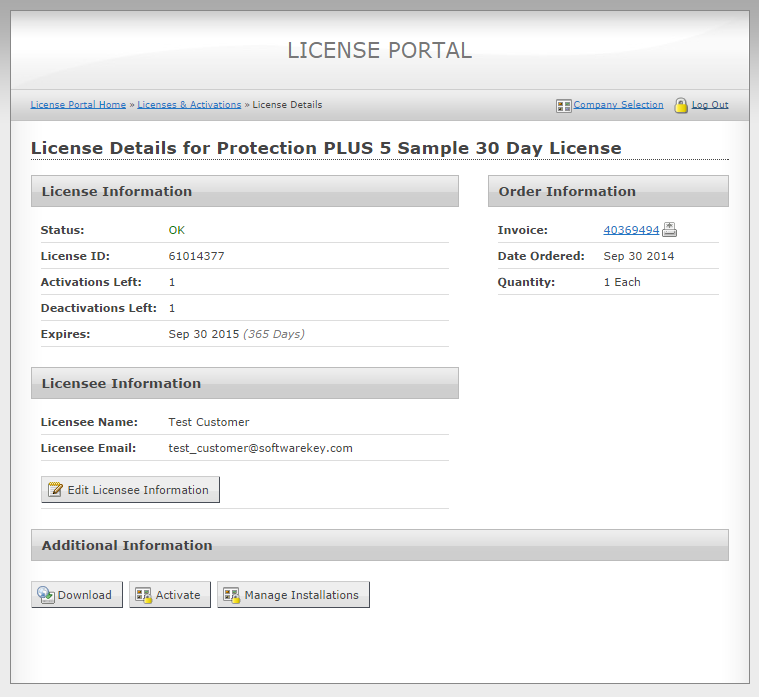Image resolution: width=759 pixels, height=697 pixels.
Task: Open the Company Selection text link
Action: click(x=618, y=105)
